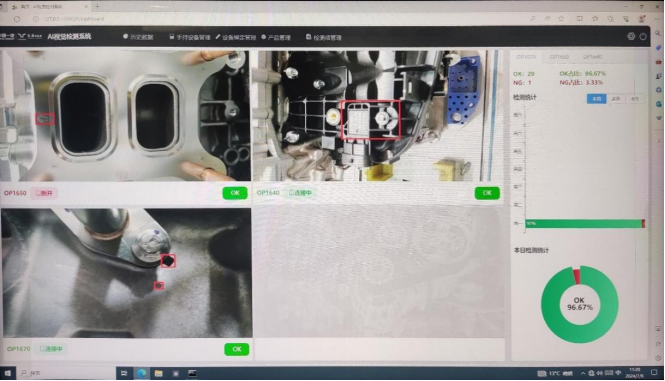Click the OK button under the OP1670 image
Viewport: 665px width, 381px height.
(237, 349)
